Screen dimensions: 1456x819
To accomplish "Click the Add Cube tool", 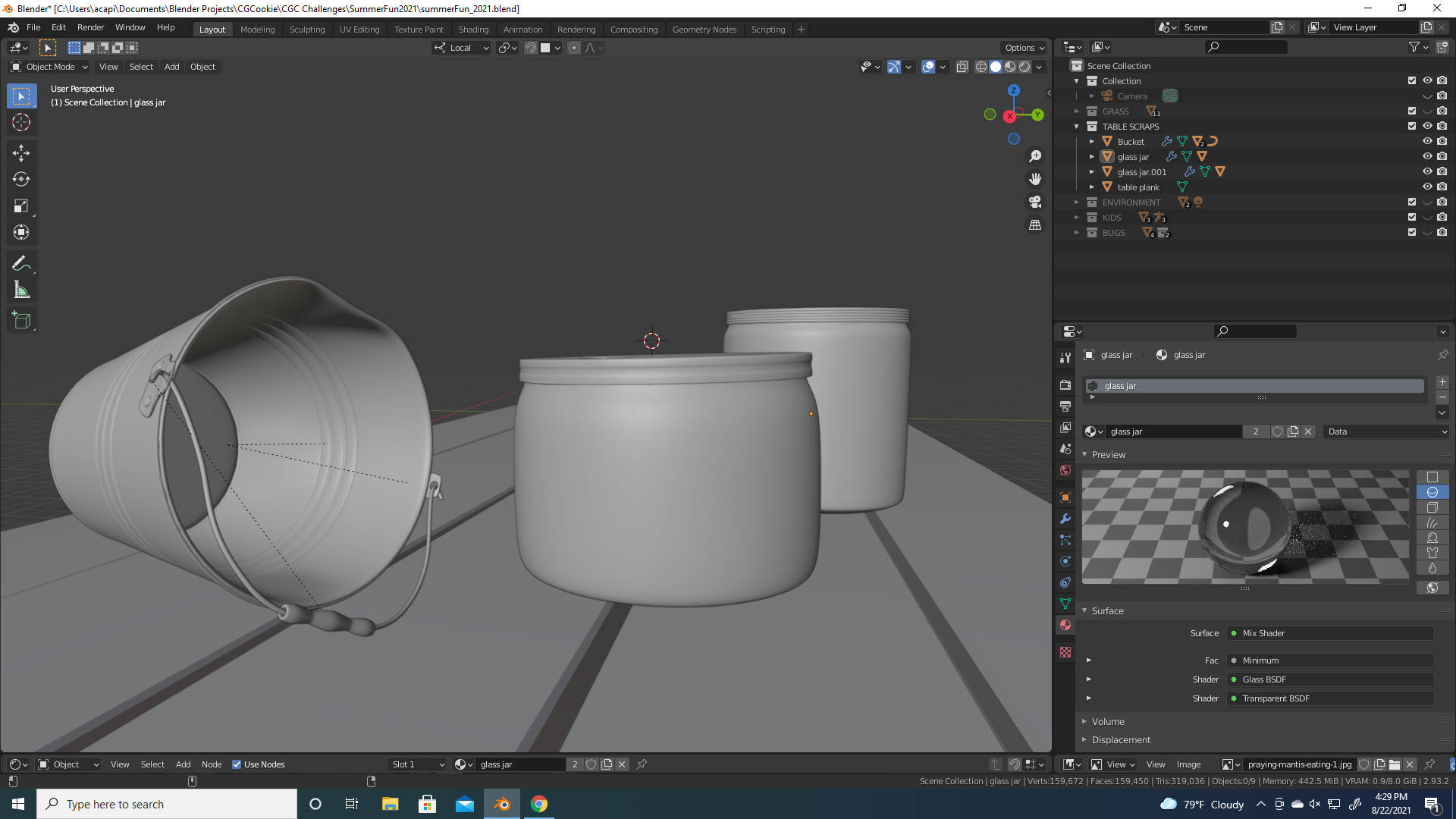I will [21, 321].
